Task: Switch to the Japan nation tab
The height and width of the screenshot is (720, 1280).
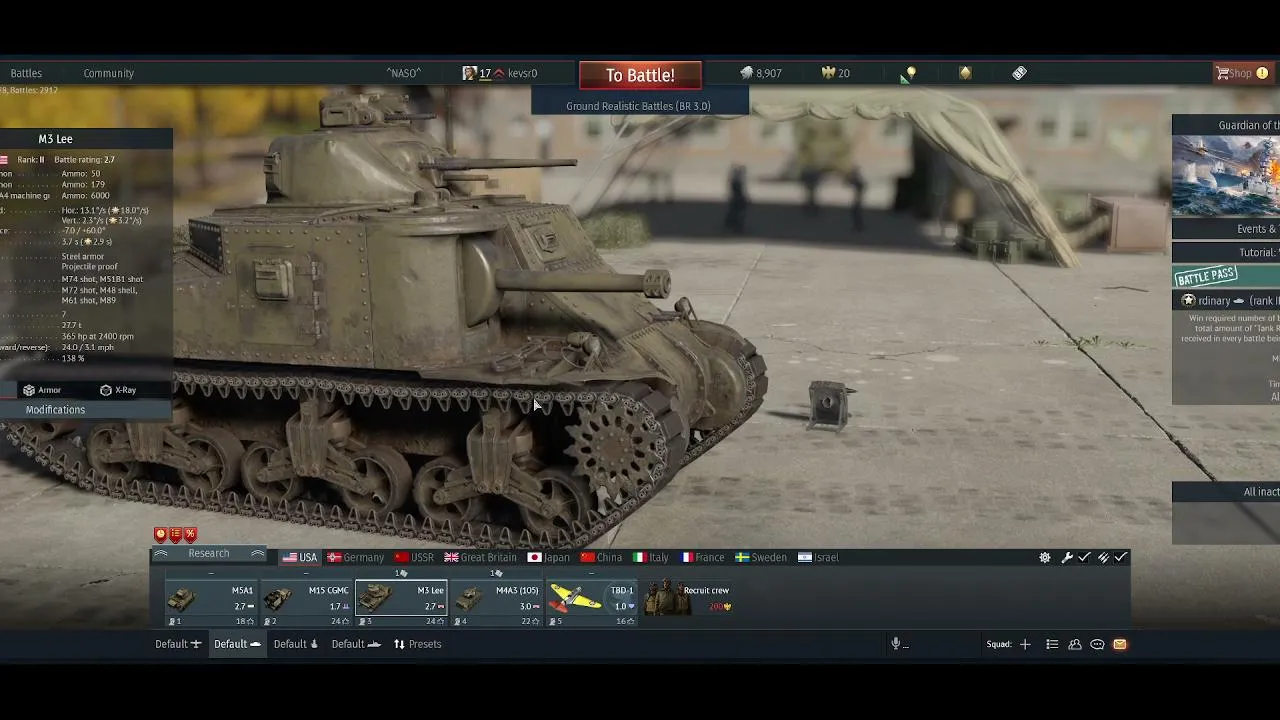Action: point(549,558)
